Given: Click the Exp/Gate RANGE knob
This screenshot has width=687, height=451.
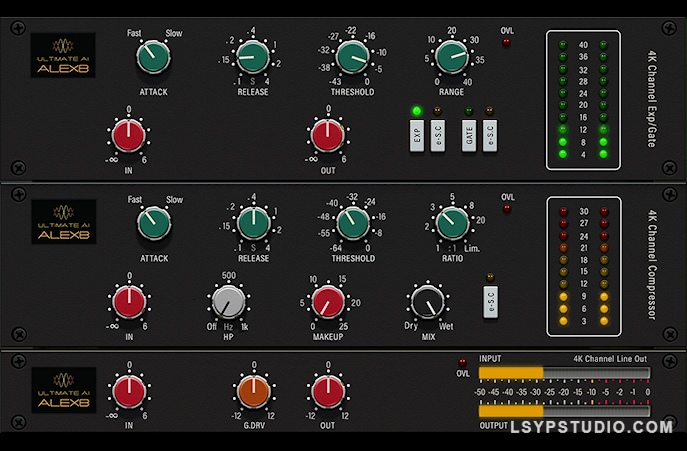Looking at the screenshot, I should (x=451, y=57).
